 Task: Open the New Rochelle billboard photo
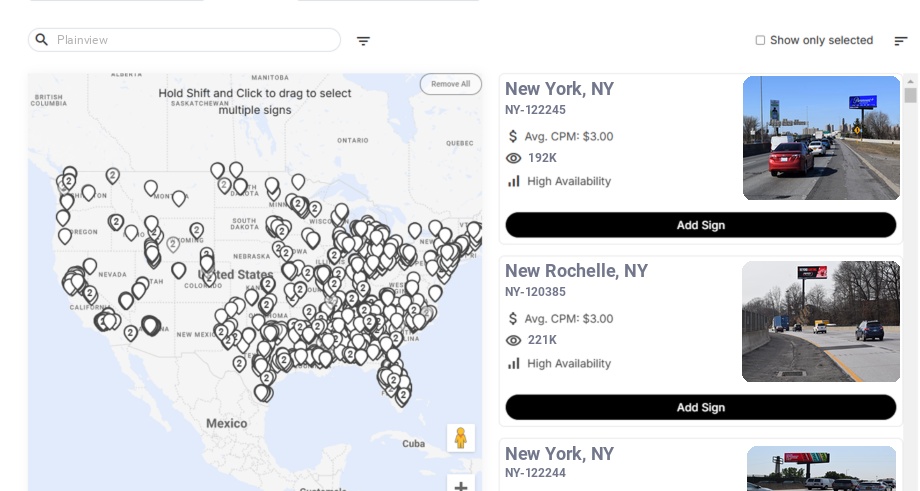[x=821, y=321]
